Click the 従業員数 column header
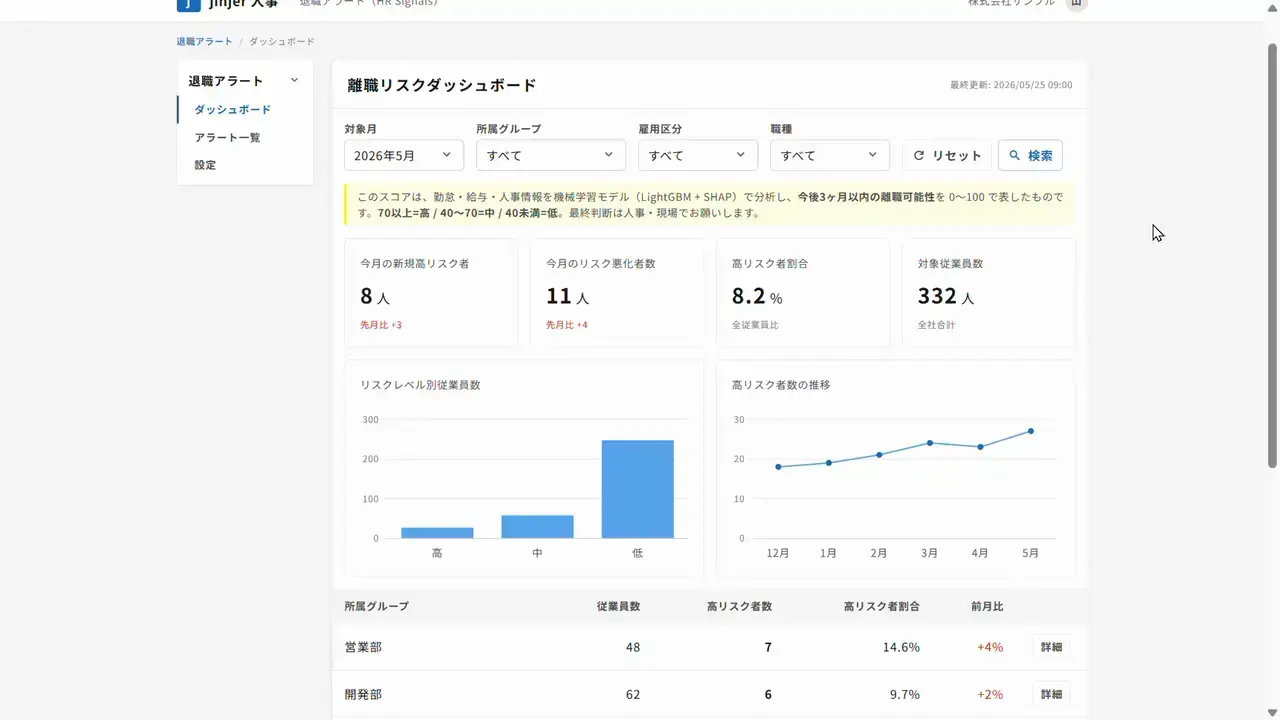Viewport: 1280px width, 720px height. click(x=618, y=606)
